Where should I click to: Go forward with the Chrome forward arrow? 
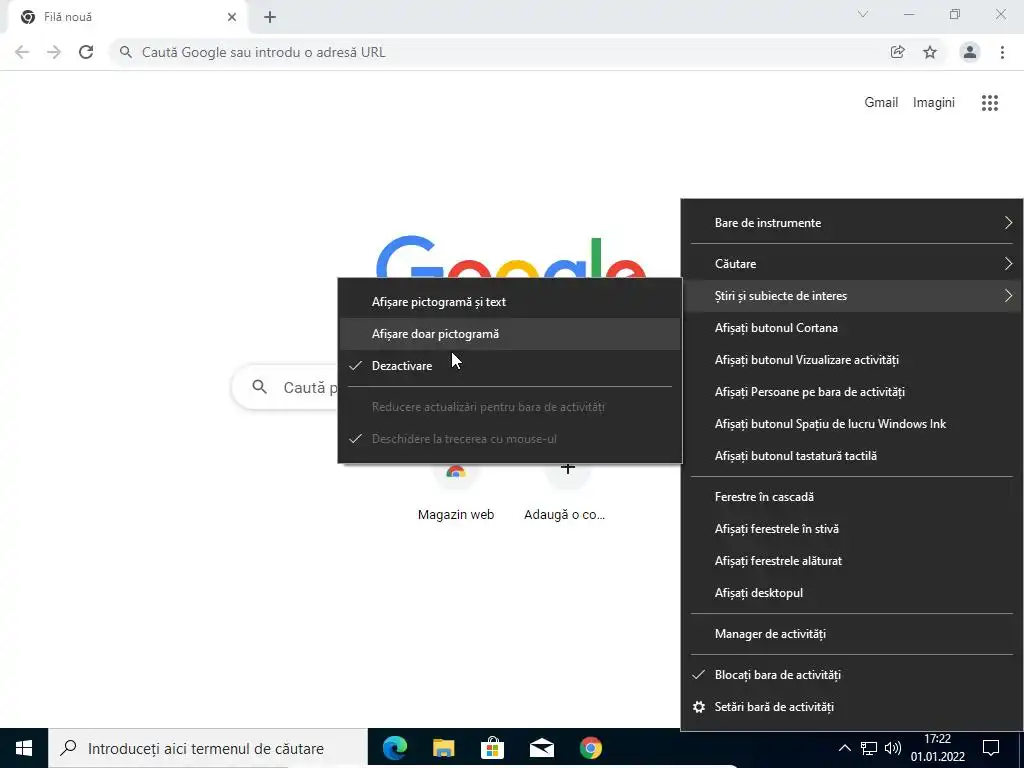point(54,52)
